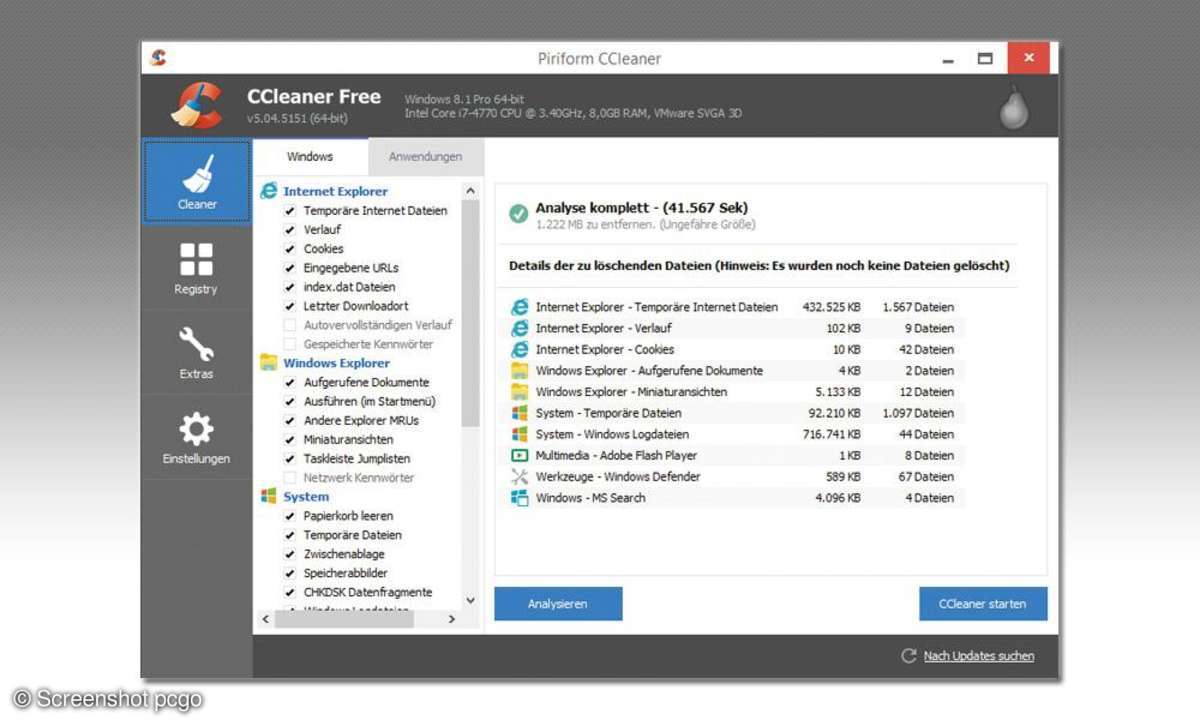Image resolution: width=1200 pixels, height=720 pixels.
Task: Open Einstellungen gear section
Action: tap(196, 438)
